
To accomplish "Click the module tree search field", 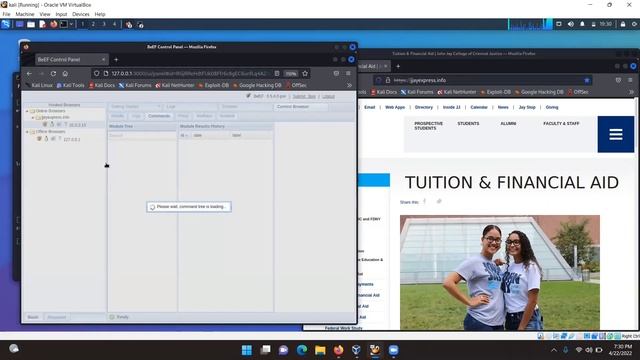I will tap(142, 135).
